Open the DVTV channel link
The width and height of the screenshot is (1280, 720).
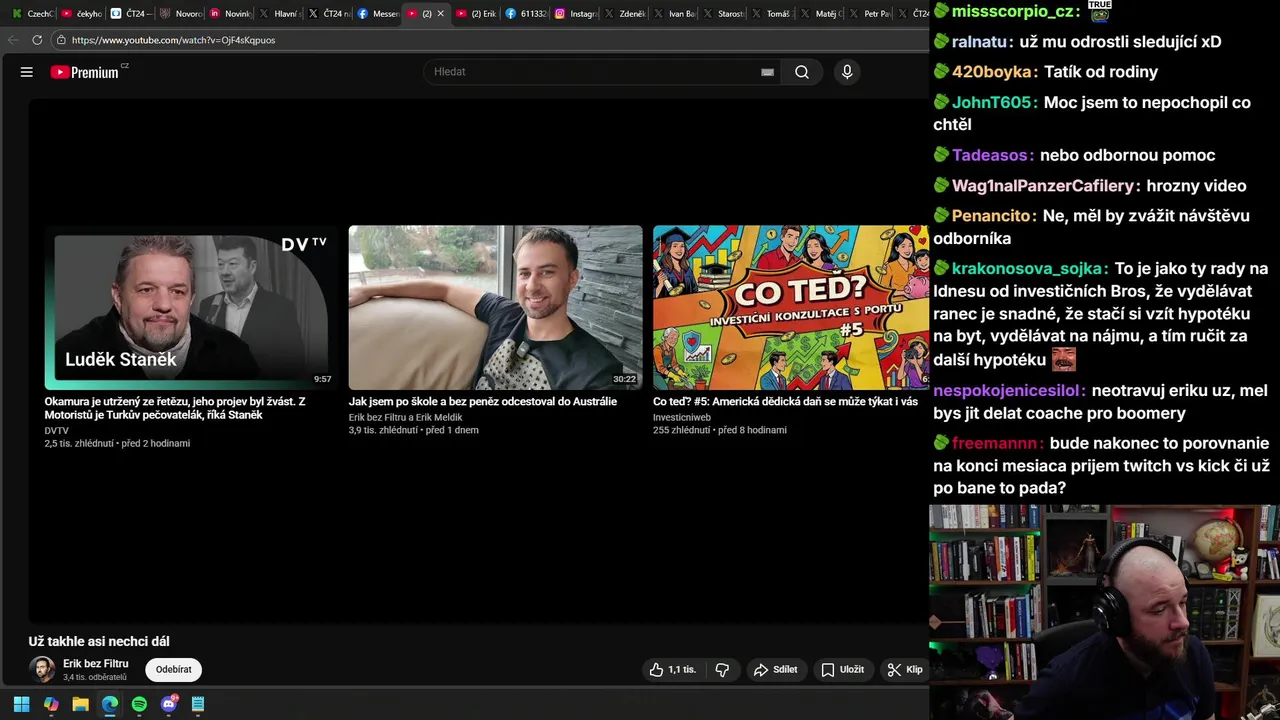tap(57, 431)
